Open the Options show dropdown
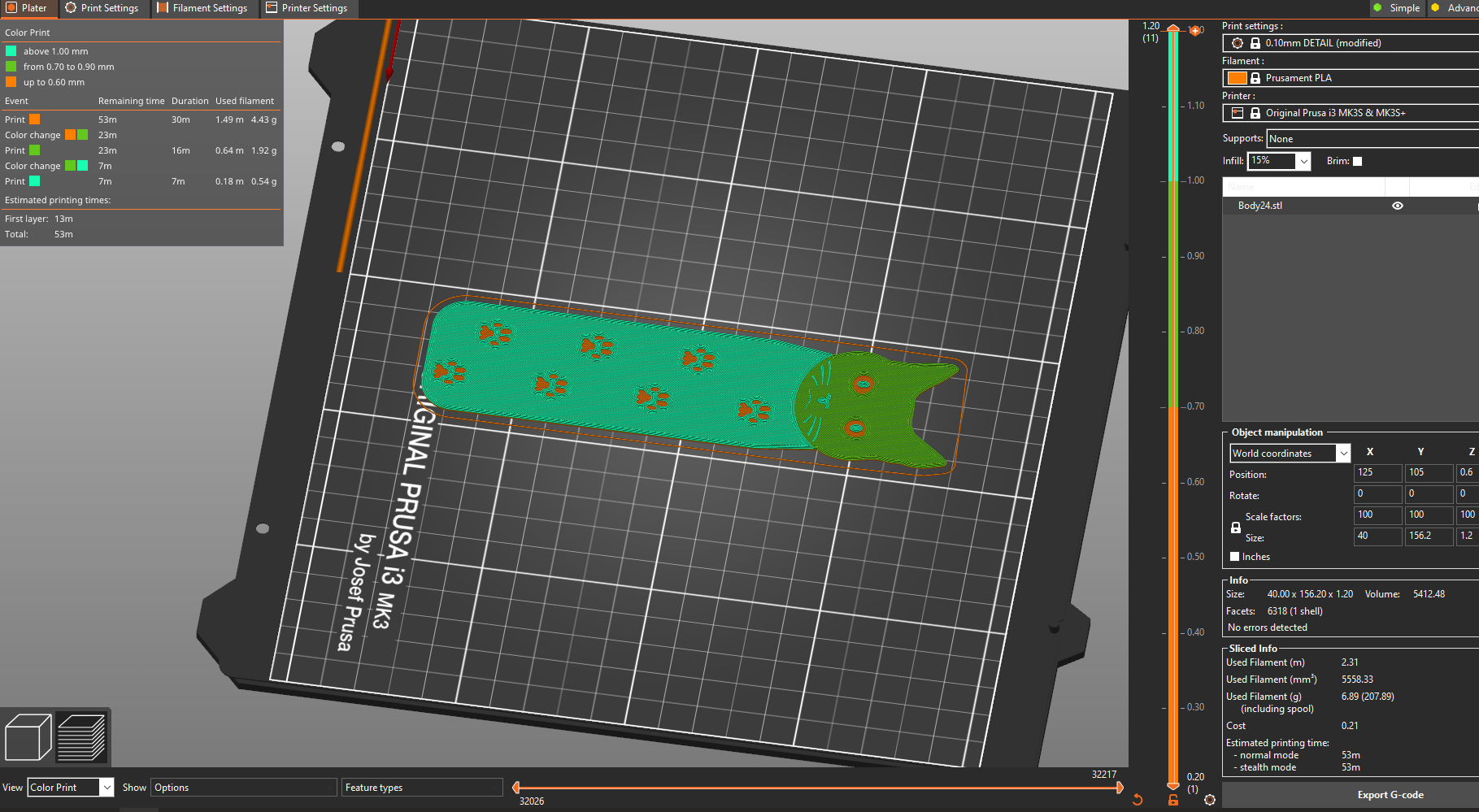The image size is (1479, 812). click(x=244, y=788)
